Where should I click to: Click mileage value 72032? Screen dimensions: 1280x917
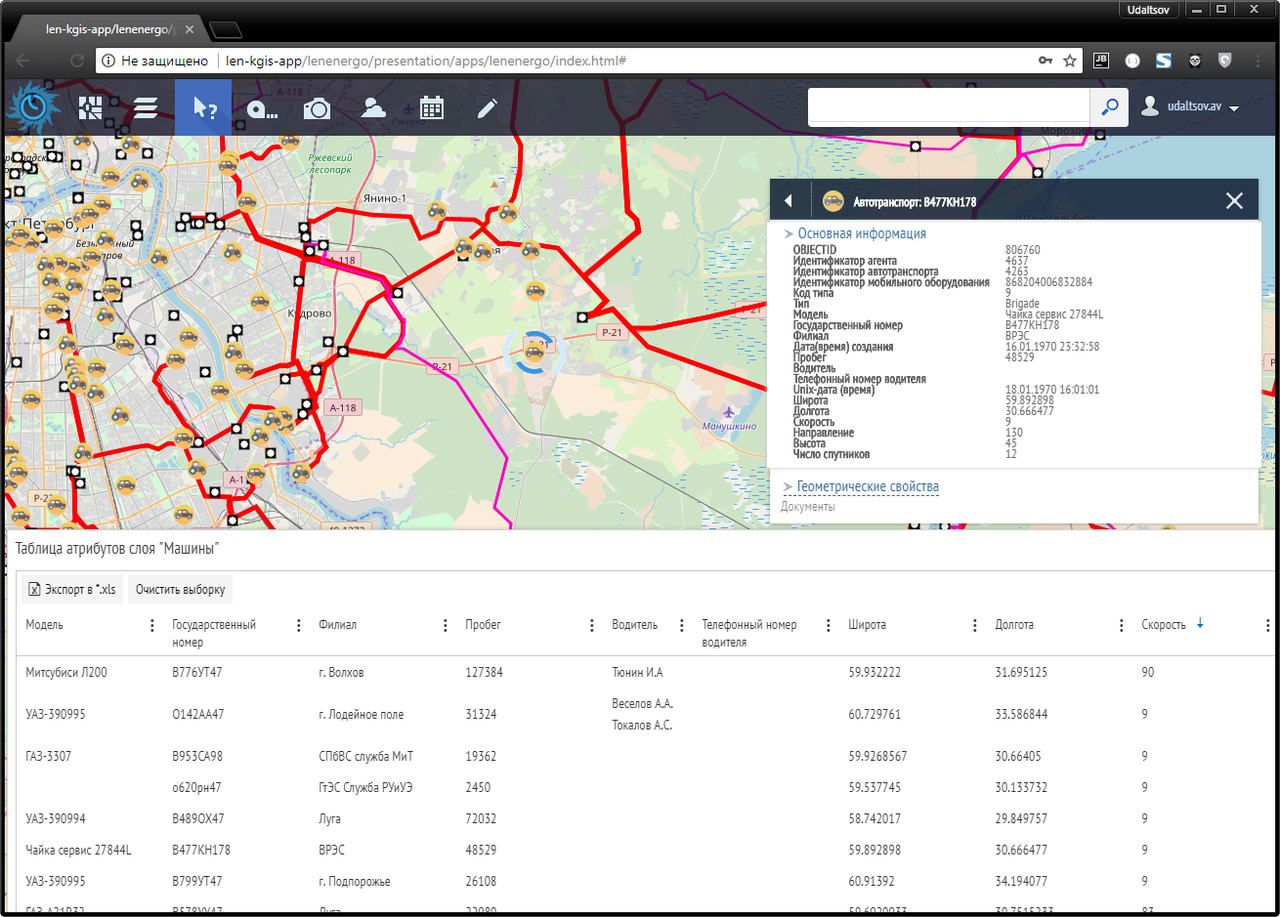pyautogui.click(x=481, y=818)
